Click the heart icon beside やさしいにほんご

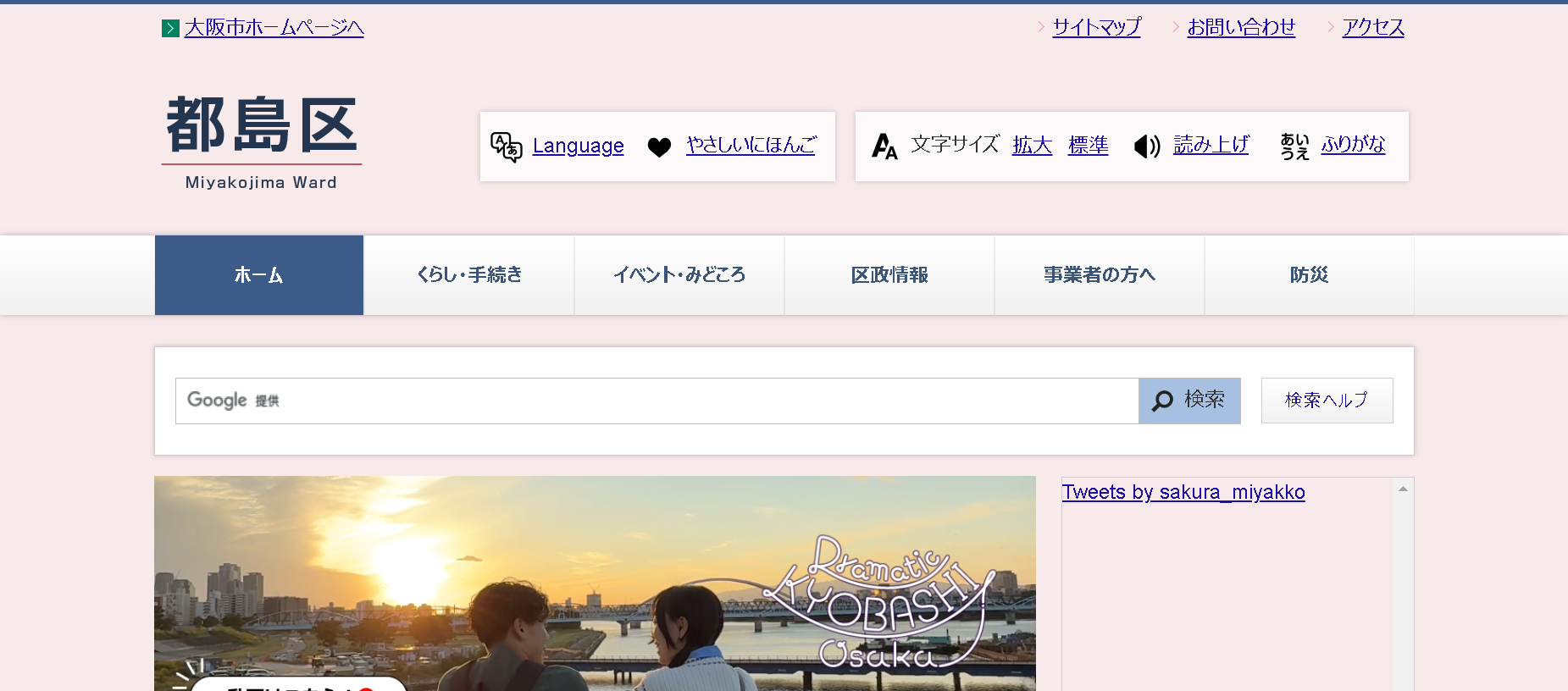click(x=659, y=146)
